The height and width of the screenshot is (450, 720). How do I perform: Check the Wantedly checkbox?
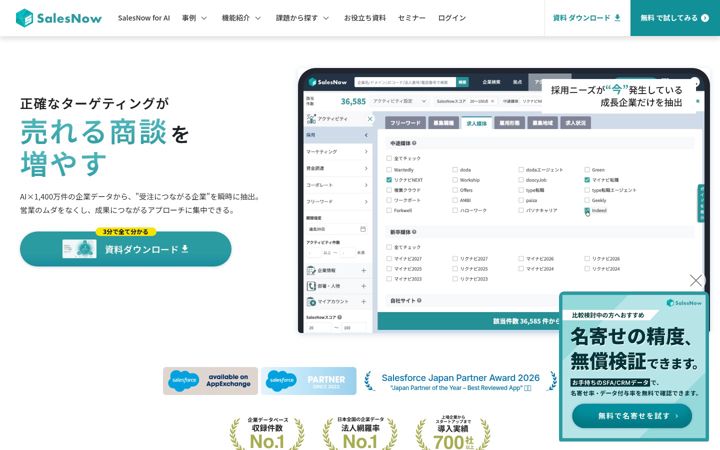389,170
